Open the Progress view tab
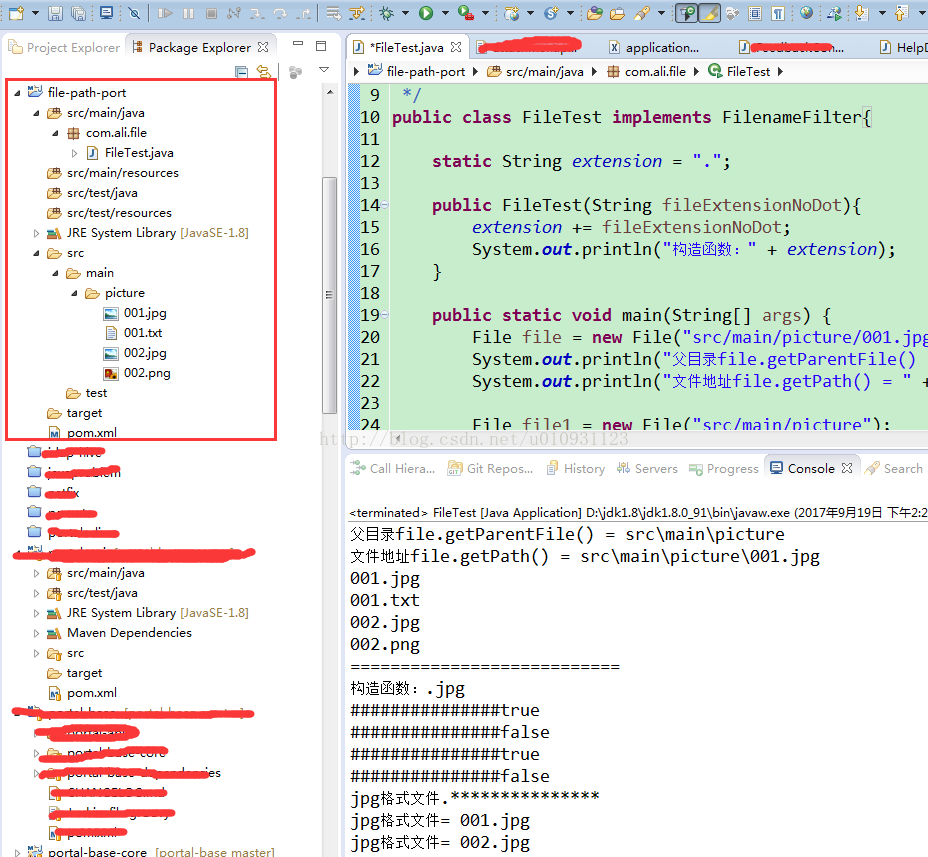This screenshot has height=857, width=928. [723, 469]
